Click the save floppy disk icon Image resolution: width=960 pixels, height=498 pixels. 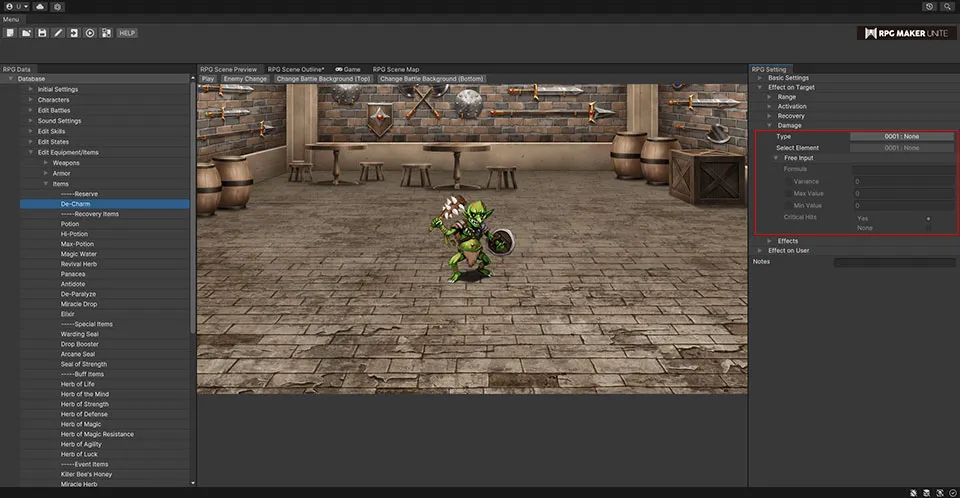[x=42, y=33]
